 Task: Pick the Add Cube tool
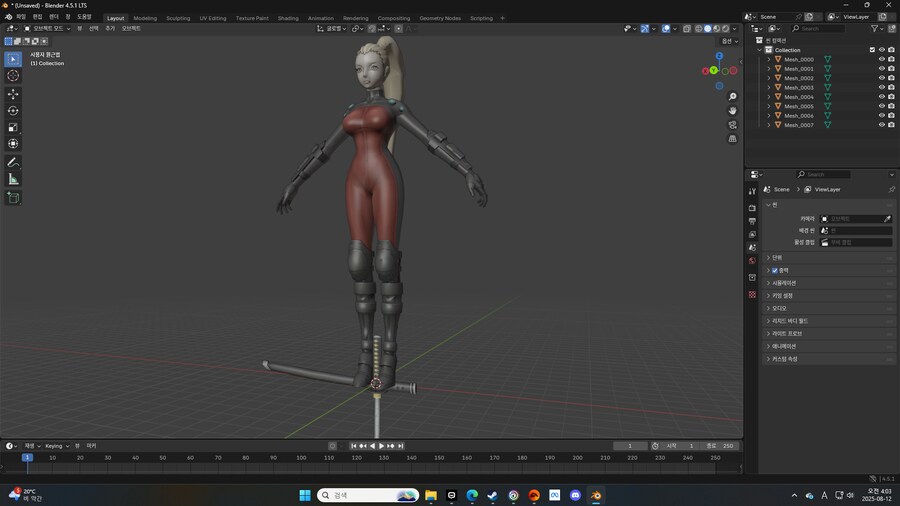click(13, 198)
